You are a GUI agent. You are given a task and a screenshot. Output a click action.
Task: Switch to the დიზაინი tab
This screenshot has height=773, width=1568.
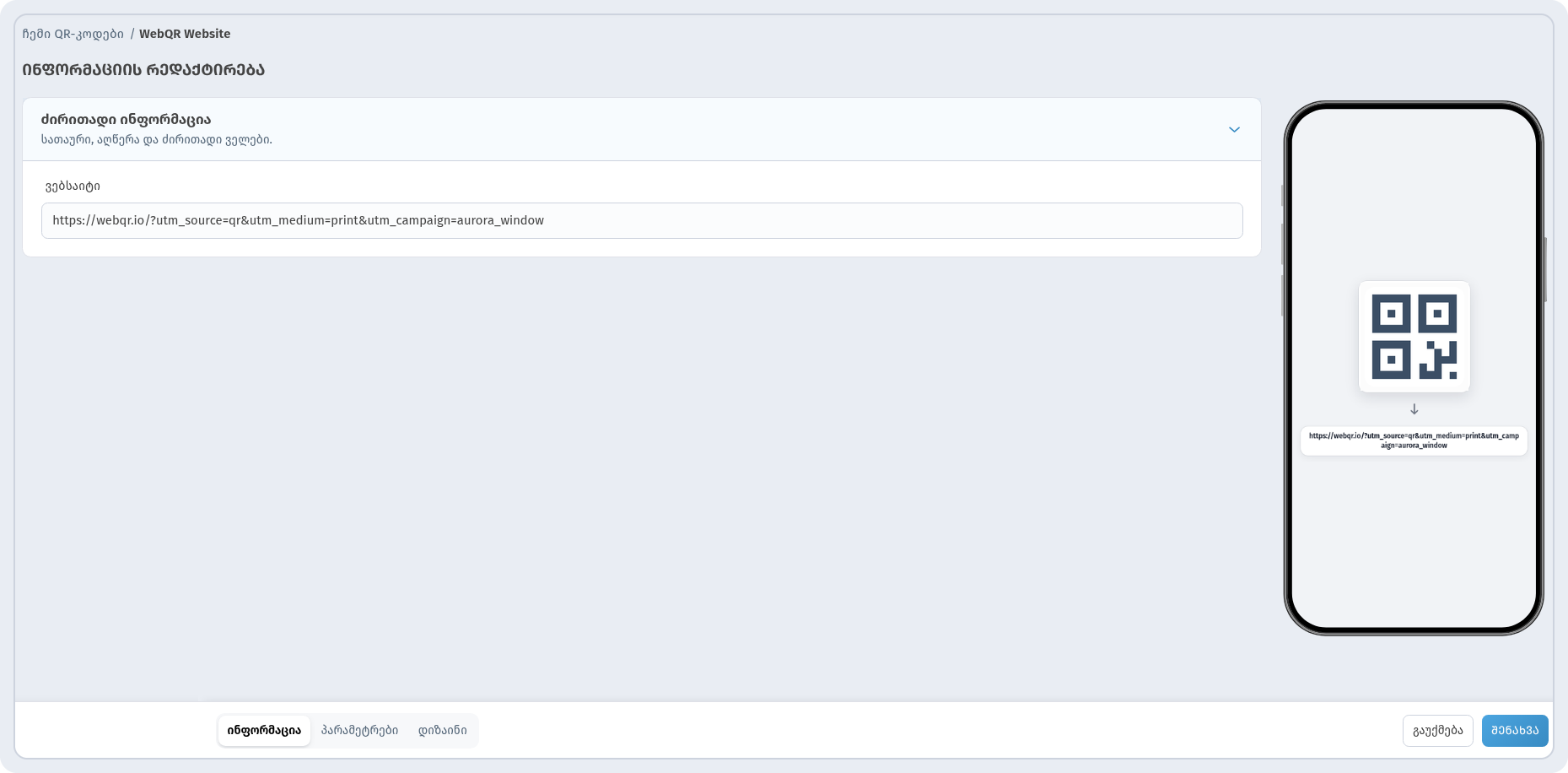coord(443,730)
